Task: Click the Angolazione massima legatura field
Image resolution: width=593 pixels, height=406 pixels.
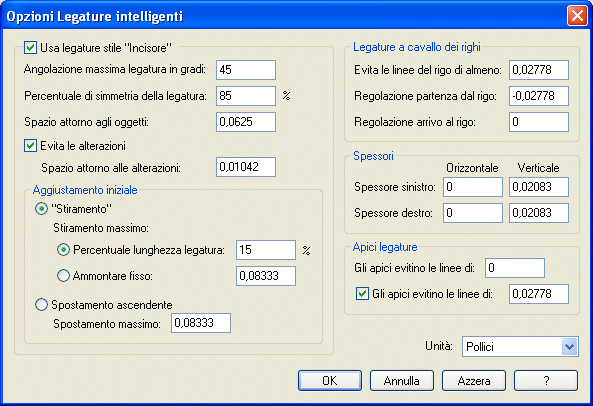Action: coord(246,70)
